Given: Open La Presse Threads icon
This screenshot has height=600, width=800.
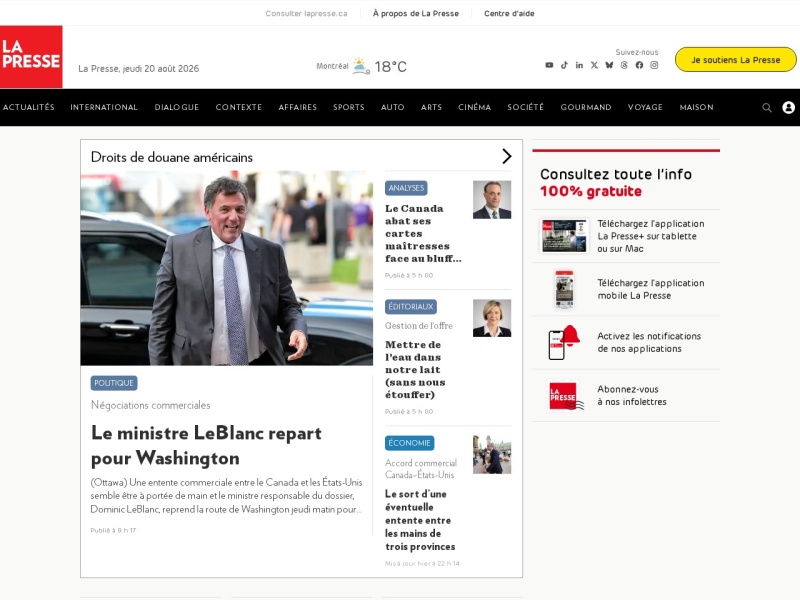Looking at the screenshot, I should coord(624,65).
